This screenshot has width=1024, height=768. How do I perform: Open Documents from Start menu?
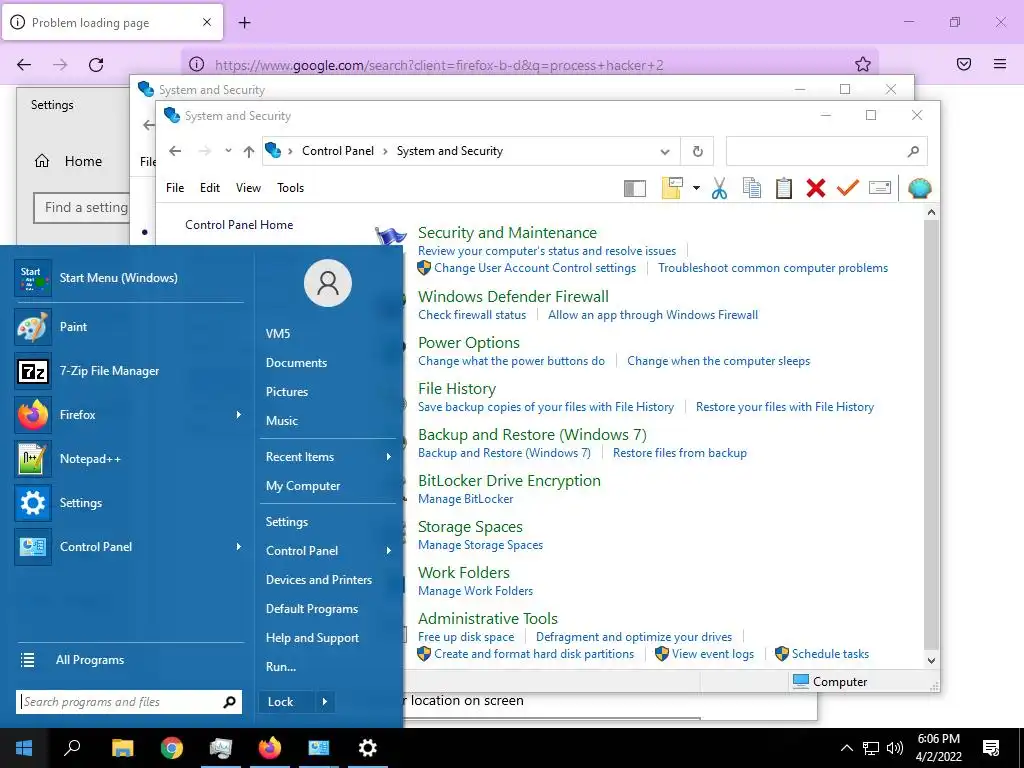[296, 362]
